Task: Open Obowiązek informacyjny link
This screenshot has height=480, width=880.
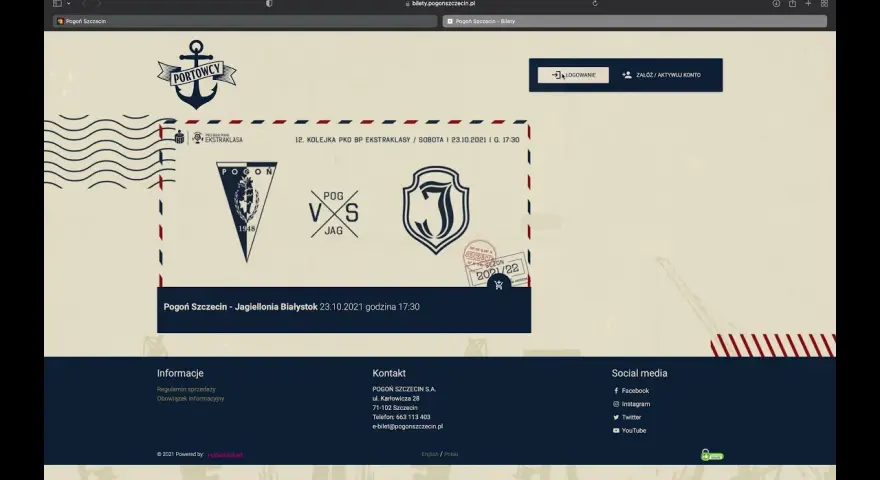Action: 190,399
